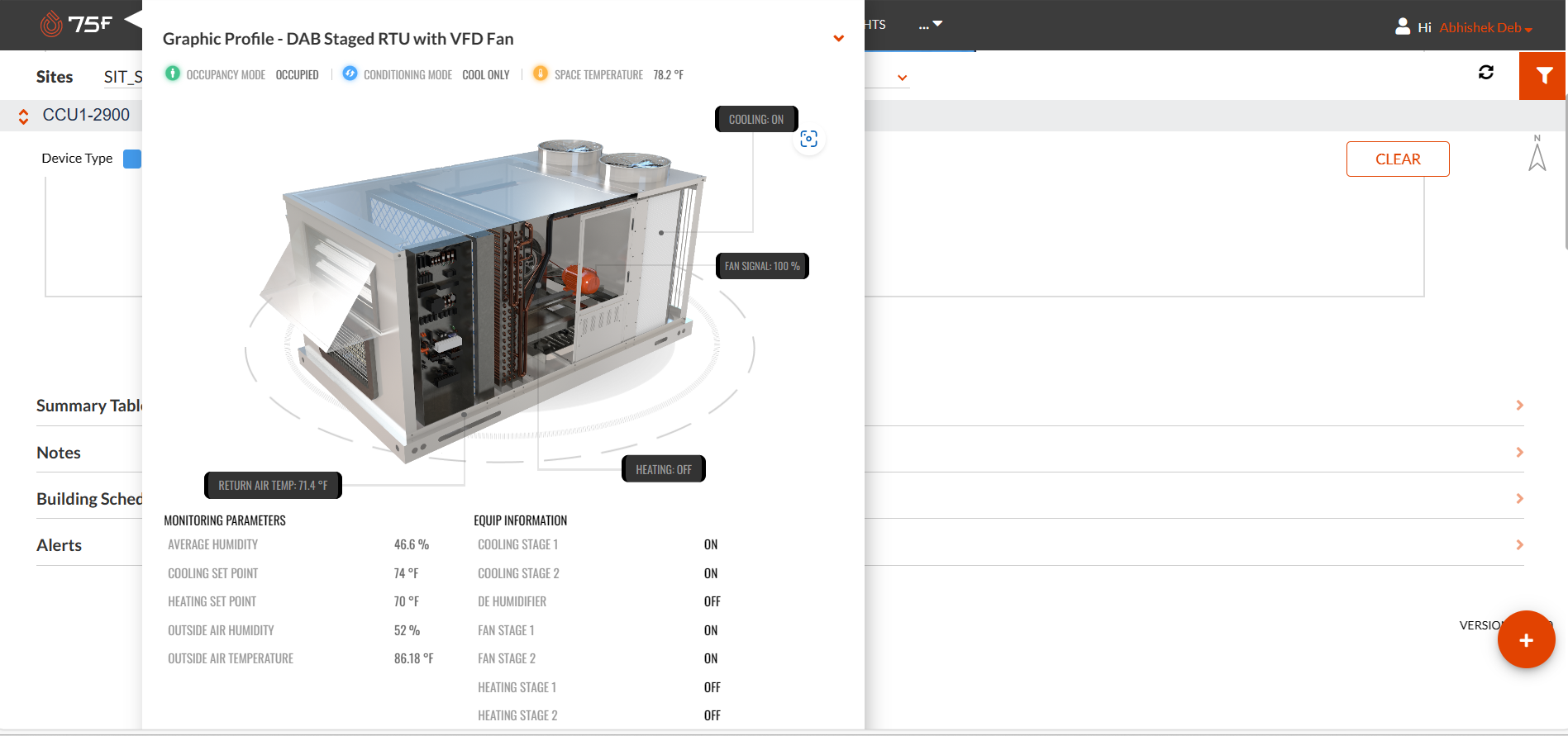
Task: Click the north compass arrow icon
Action: pyautogui.click(x=1537, y=154)
